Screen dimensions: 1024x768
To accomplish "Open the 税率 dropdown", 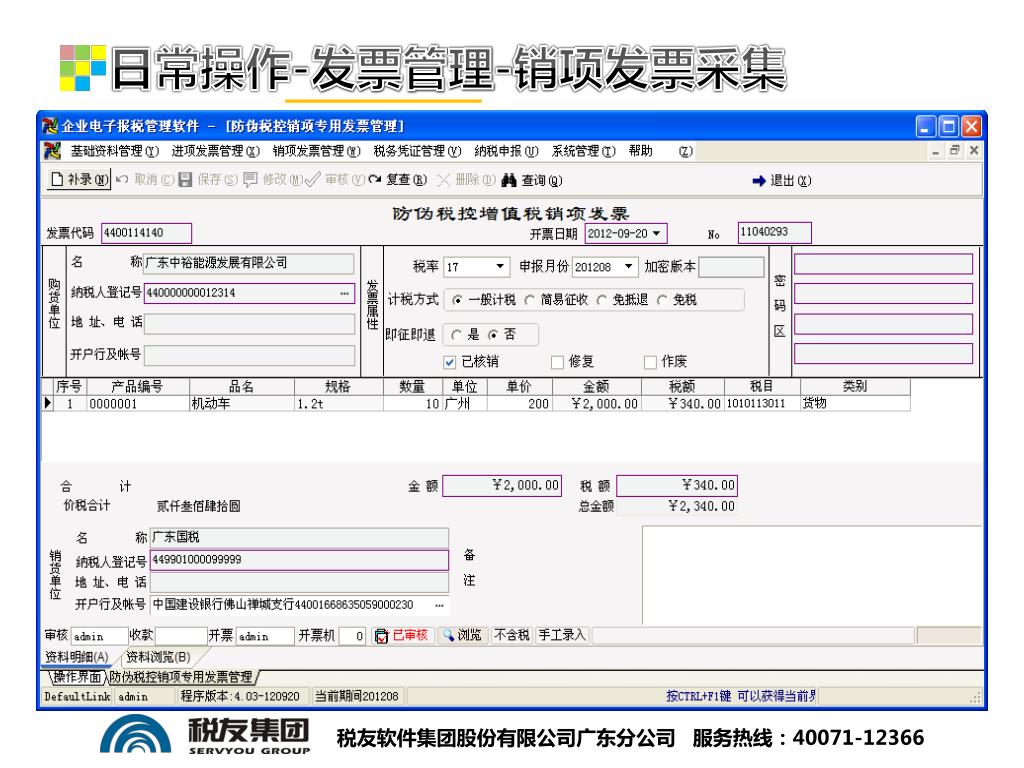I will click(500, 266).
